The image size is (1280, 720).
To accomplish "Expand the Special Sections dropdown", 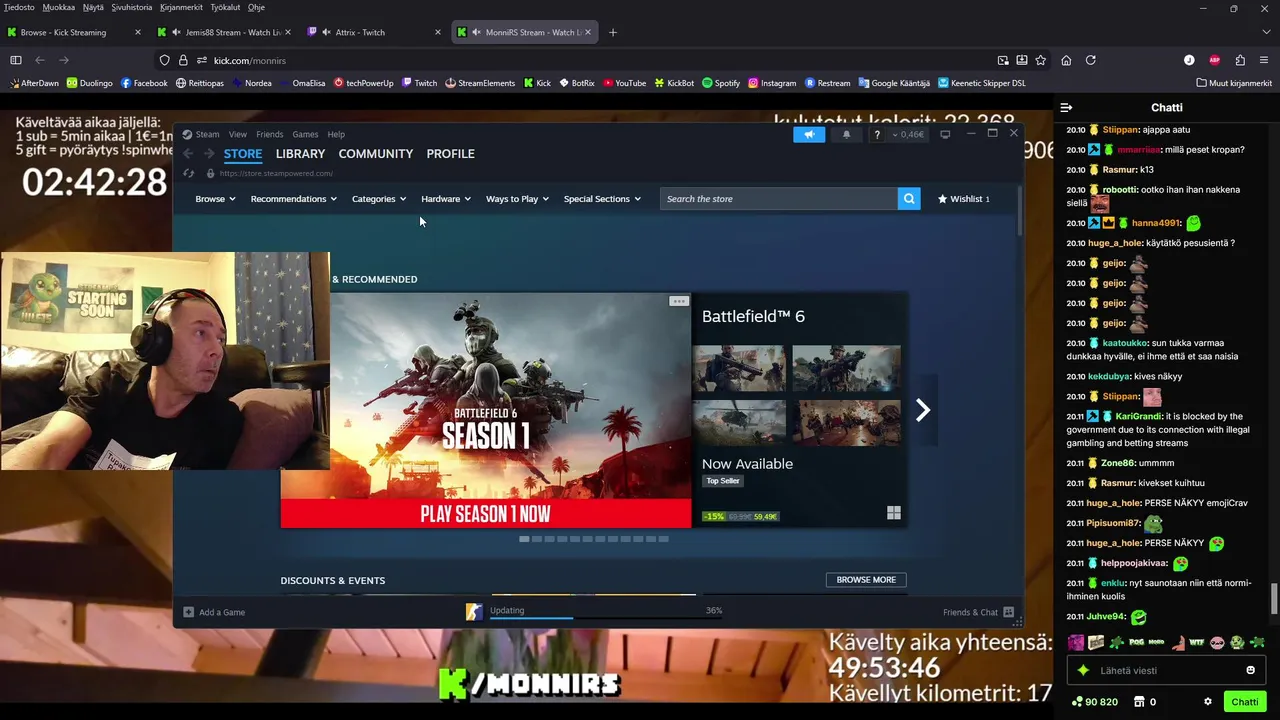I will (602, 199).
